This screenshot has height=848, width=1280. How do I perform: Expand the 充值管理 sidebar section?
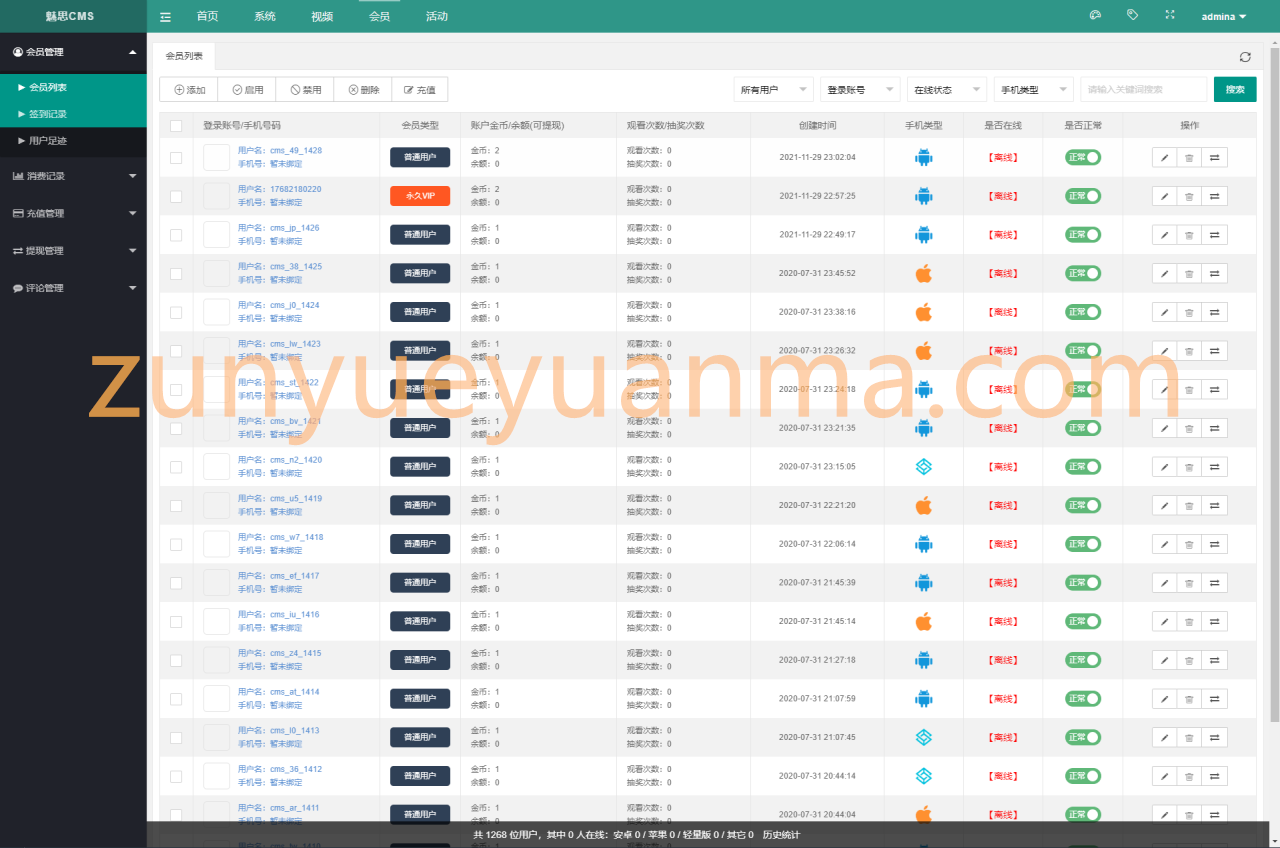coord(73,213)
